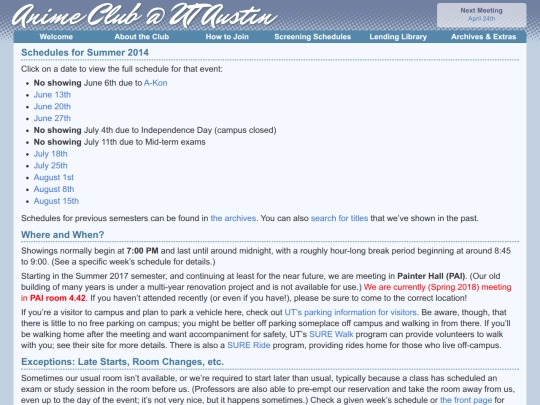Viewport: 540px width, 405px height.
Task: Click the Painter Hall (PAI) text
Action: pyautogui.click(x=431, y=276)
